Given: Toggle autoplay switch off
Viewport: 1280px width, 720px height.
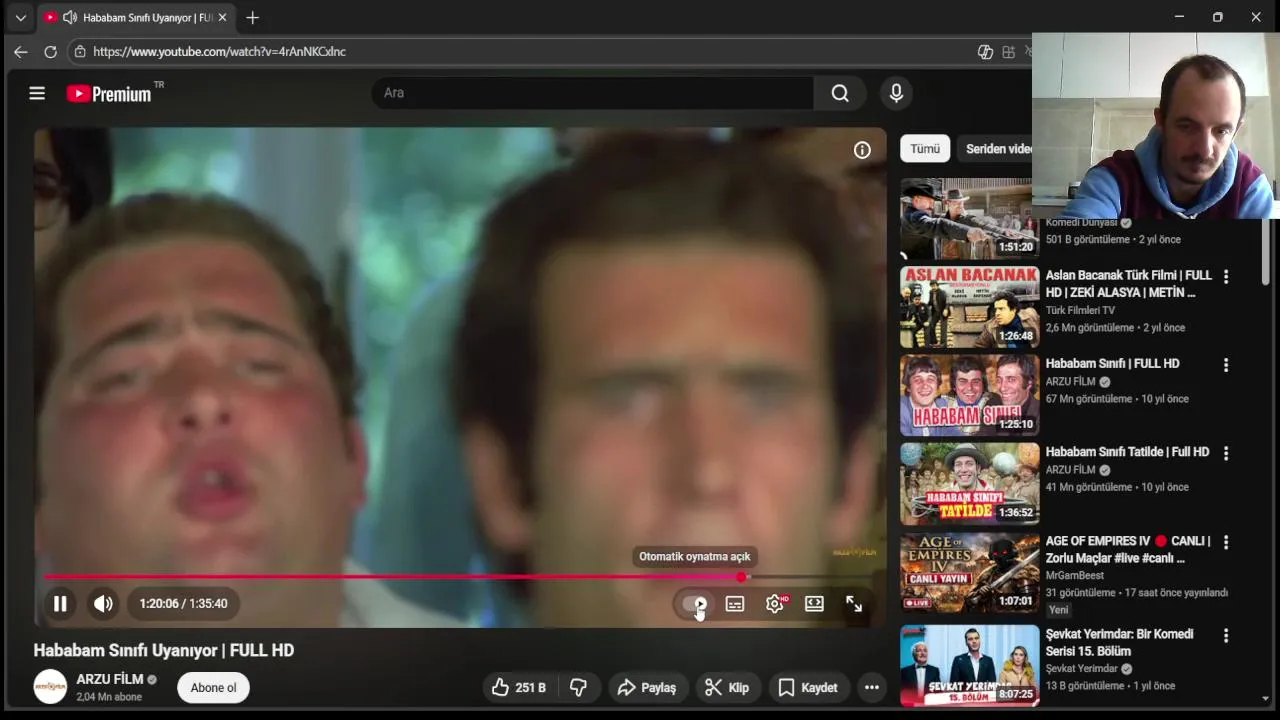Looking at the screenshot, I should [695, 604].
